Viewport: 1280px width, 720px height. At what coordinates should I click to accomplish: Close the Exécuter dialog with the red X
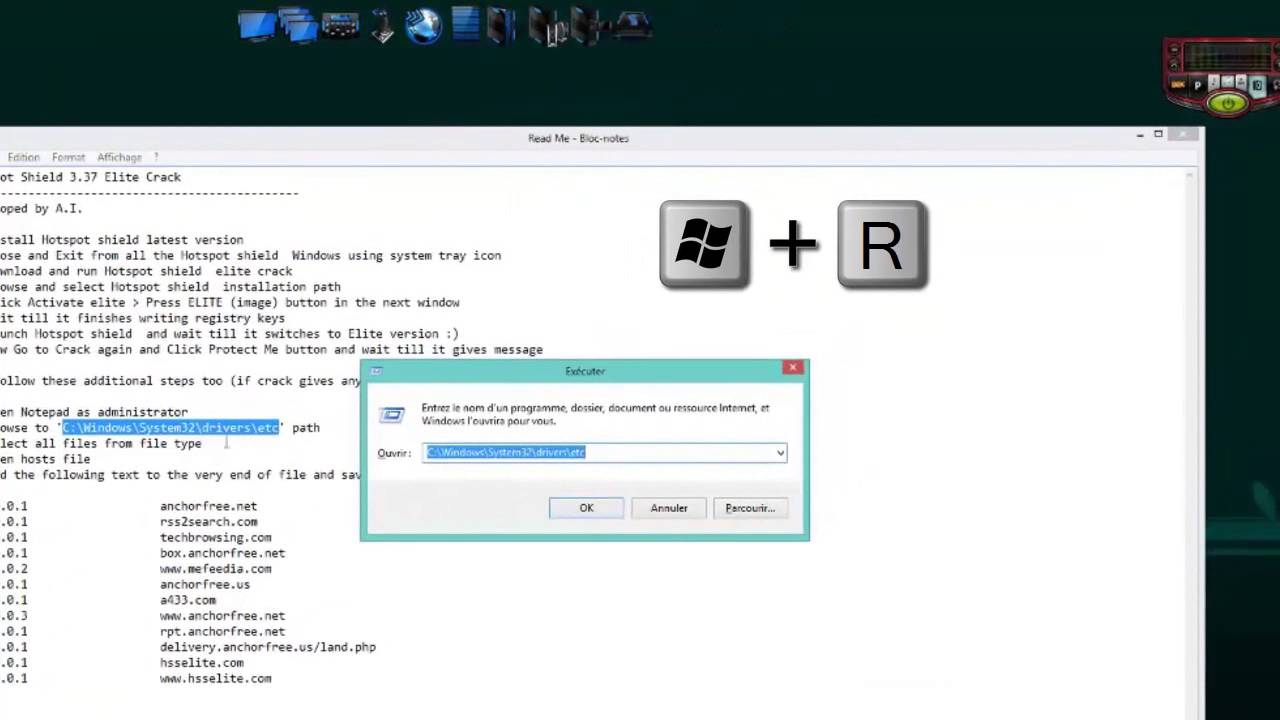pos(793,368)
